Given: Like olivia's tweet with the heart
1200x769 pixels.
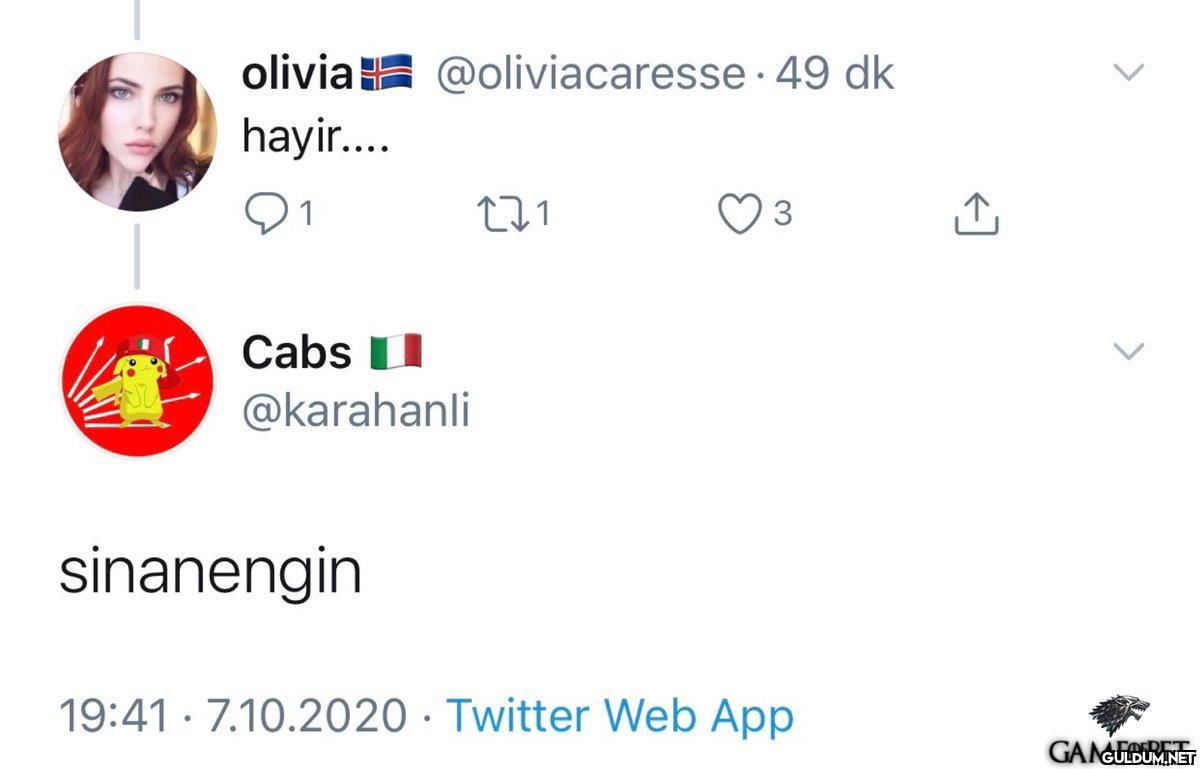Looking at the screenshot, I should (x=740, y=213).
